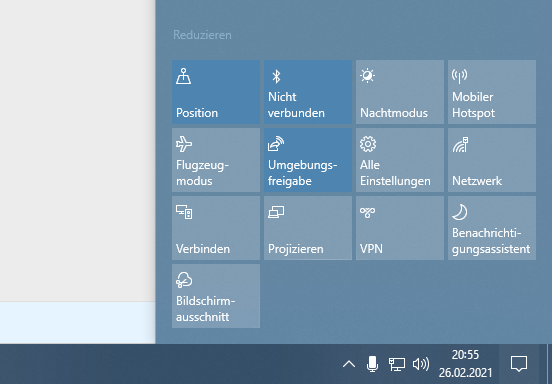
Task: Open Alle Einstellungen tile
Action: [400, 160]
